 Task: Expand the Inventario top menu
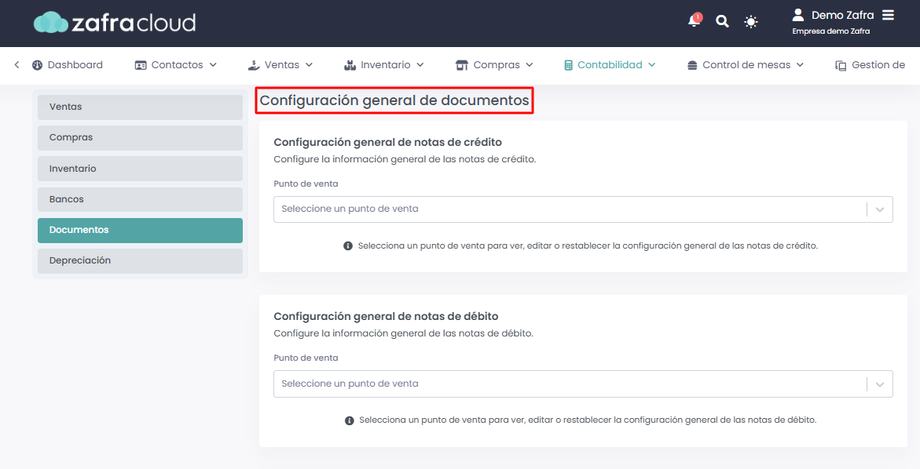[x=384, y=65]
